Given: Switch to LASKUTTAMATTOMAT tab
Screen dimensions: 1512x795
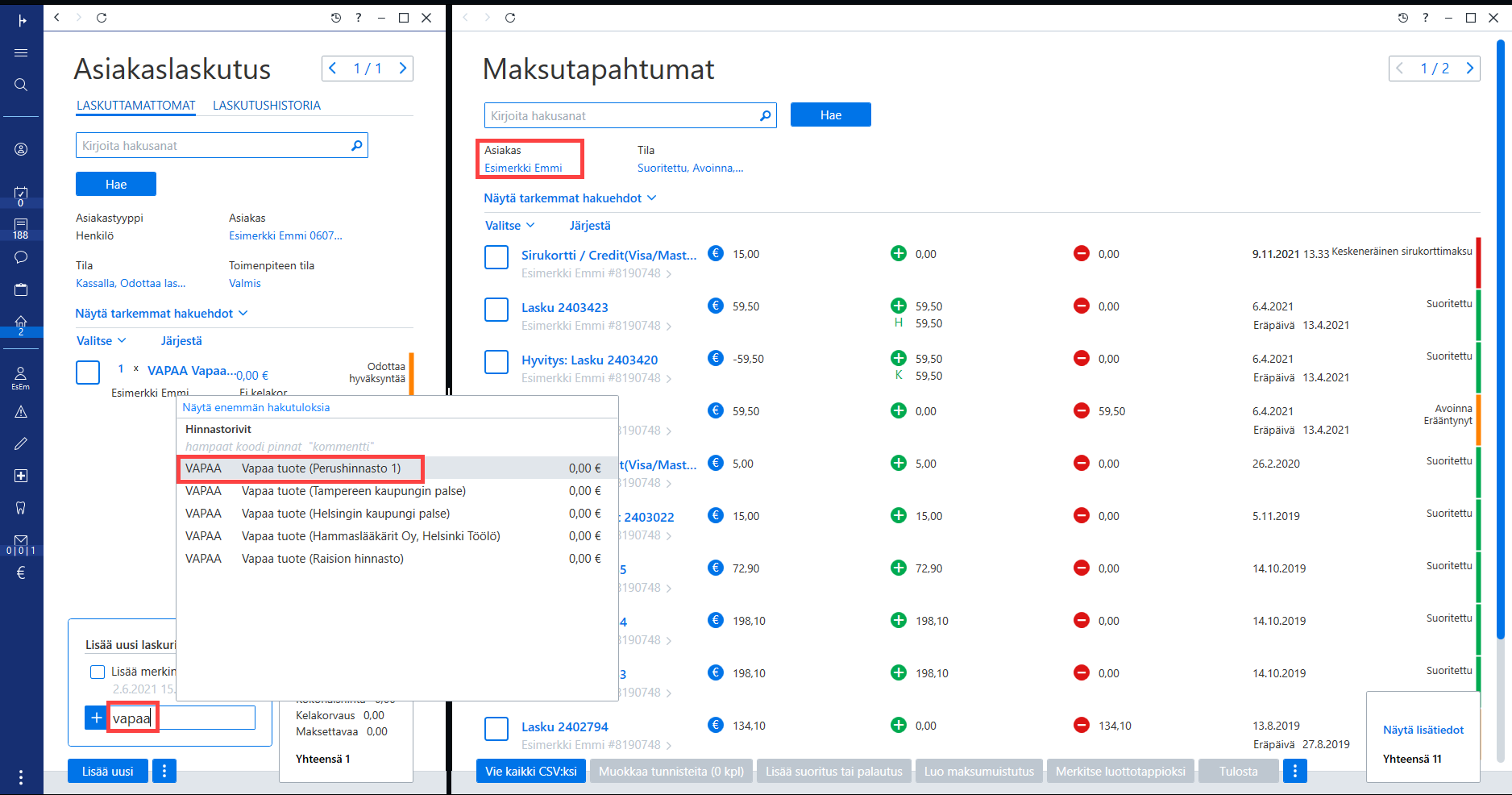Looking at the screenshot, I should pos(136,106).
